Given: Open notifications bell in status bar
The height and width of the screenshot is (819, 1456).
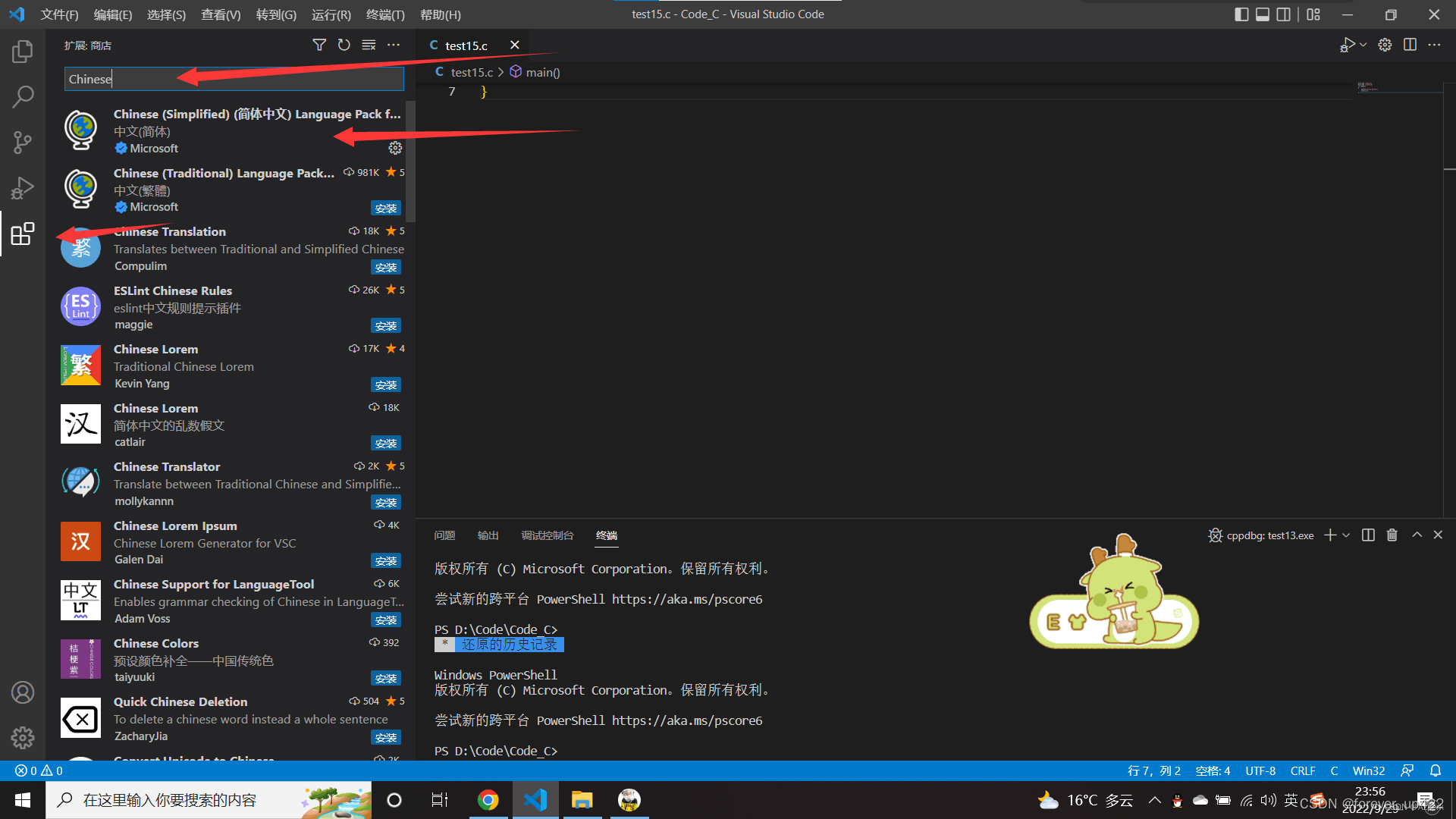Looking at the screenshot, I should click(1436, 770).
